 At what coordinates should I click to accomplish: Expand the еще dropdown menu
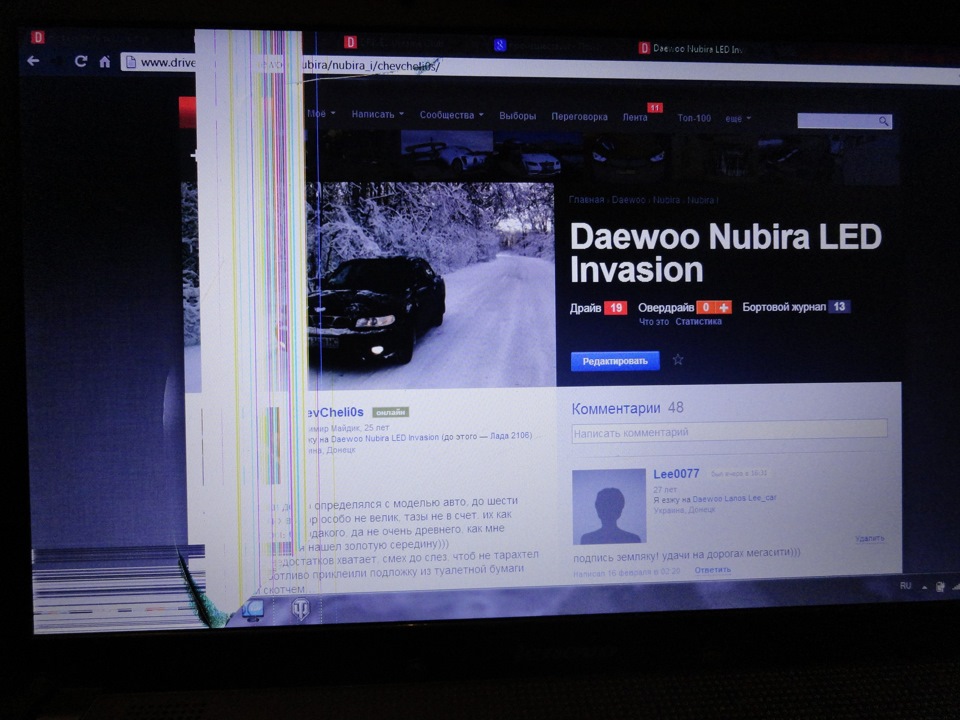pyautogui.click(x=738, y=118)
